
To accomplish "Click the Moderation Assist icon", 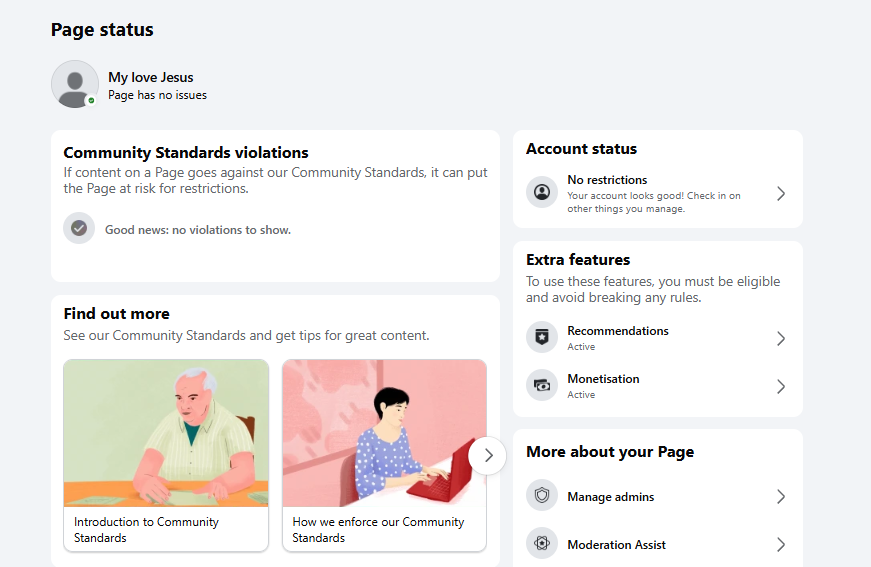I will tap(542, 543).
